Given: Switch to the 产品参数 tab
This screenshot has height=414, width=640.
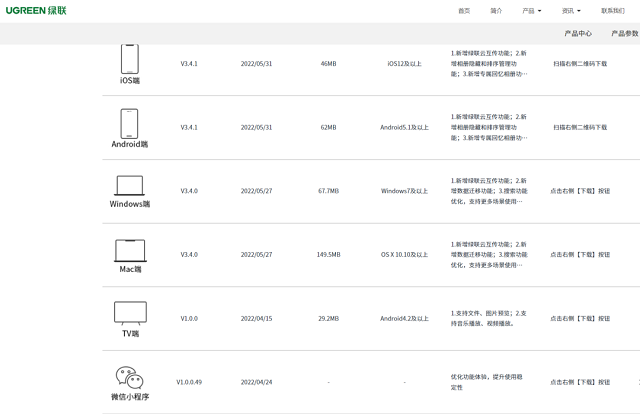Looking at the screenshot, I should pos(624,33).
